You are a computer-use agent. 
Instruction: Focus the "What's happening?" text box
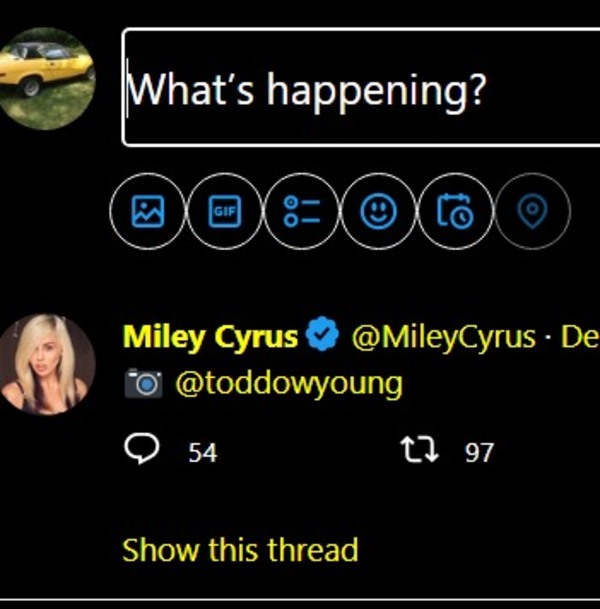(x=360, y=90)
